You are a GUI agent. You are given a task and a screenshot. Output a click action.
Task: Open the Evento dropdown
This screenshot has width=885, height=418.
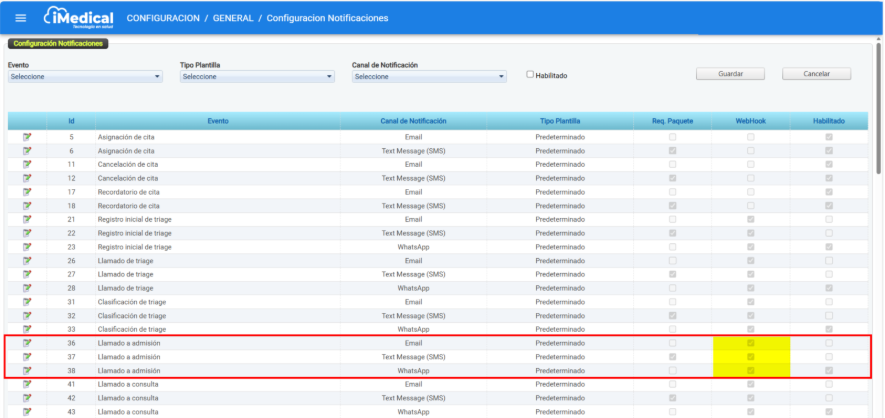click(x=85, y=76)
